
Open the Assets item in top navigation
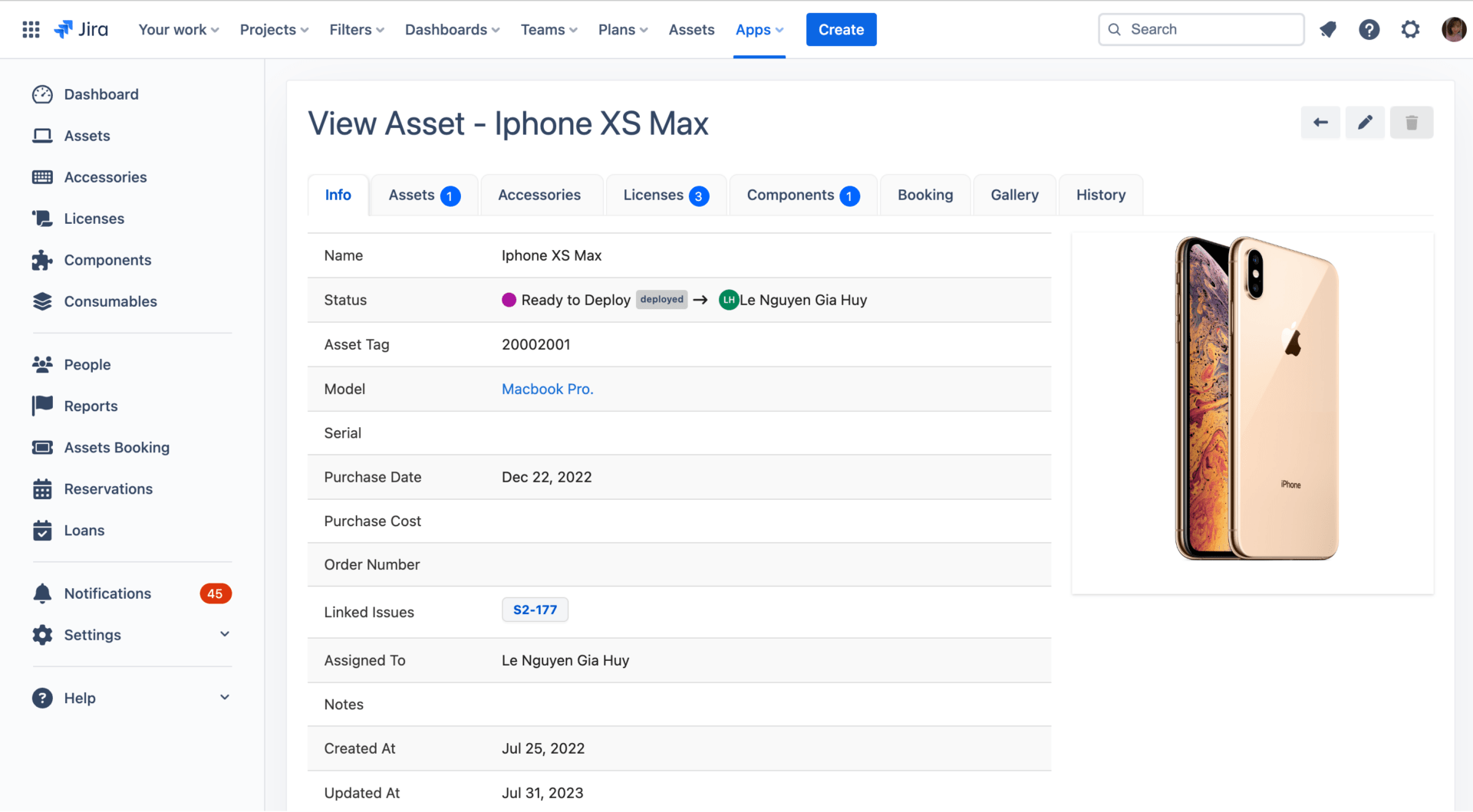tap(691, 29)
